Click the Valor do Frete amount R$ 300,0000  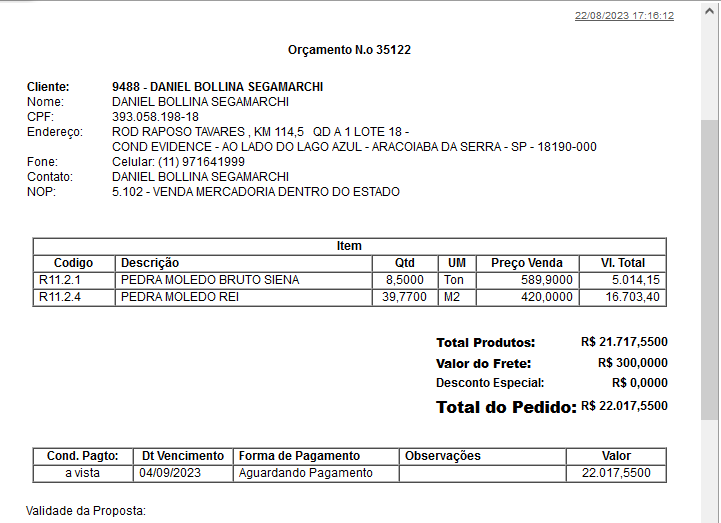[632, 363]
